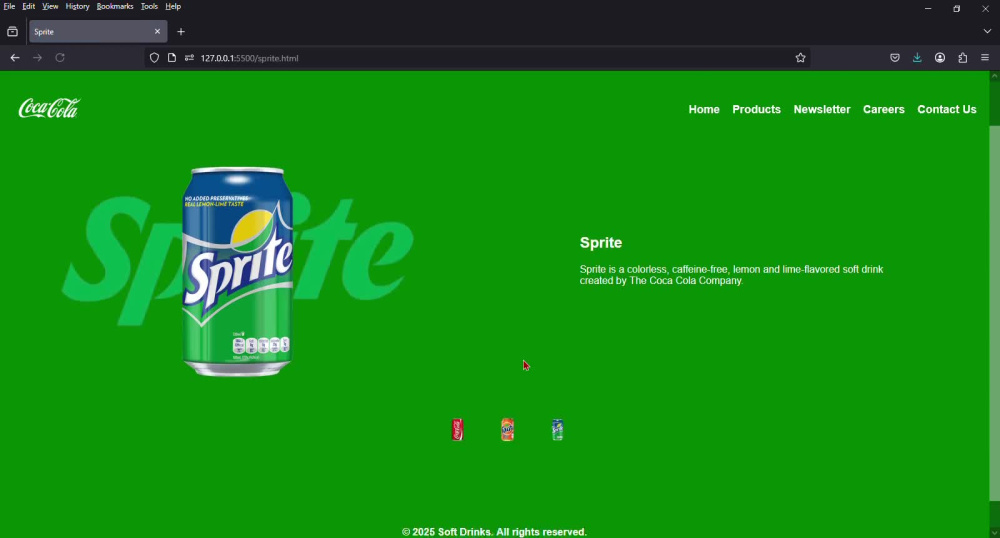The height and width of the screenshot is (538, 1000).
Task: Click the Sprite description paragraph
Action: pos(731,275)
